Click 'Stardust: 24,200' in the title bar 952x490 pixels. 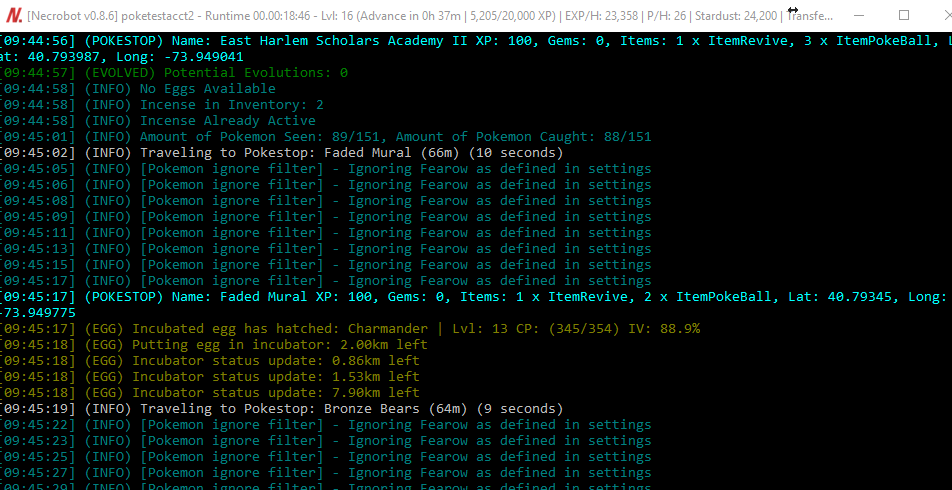click(x=737, y=15)
